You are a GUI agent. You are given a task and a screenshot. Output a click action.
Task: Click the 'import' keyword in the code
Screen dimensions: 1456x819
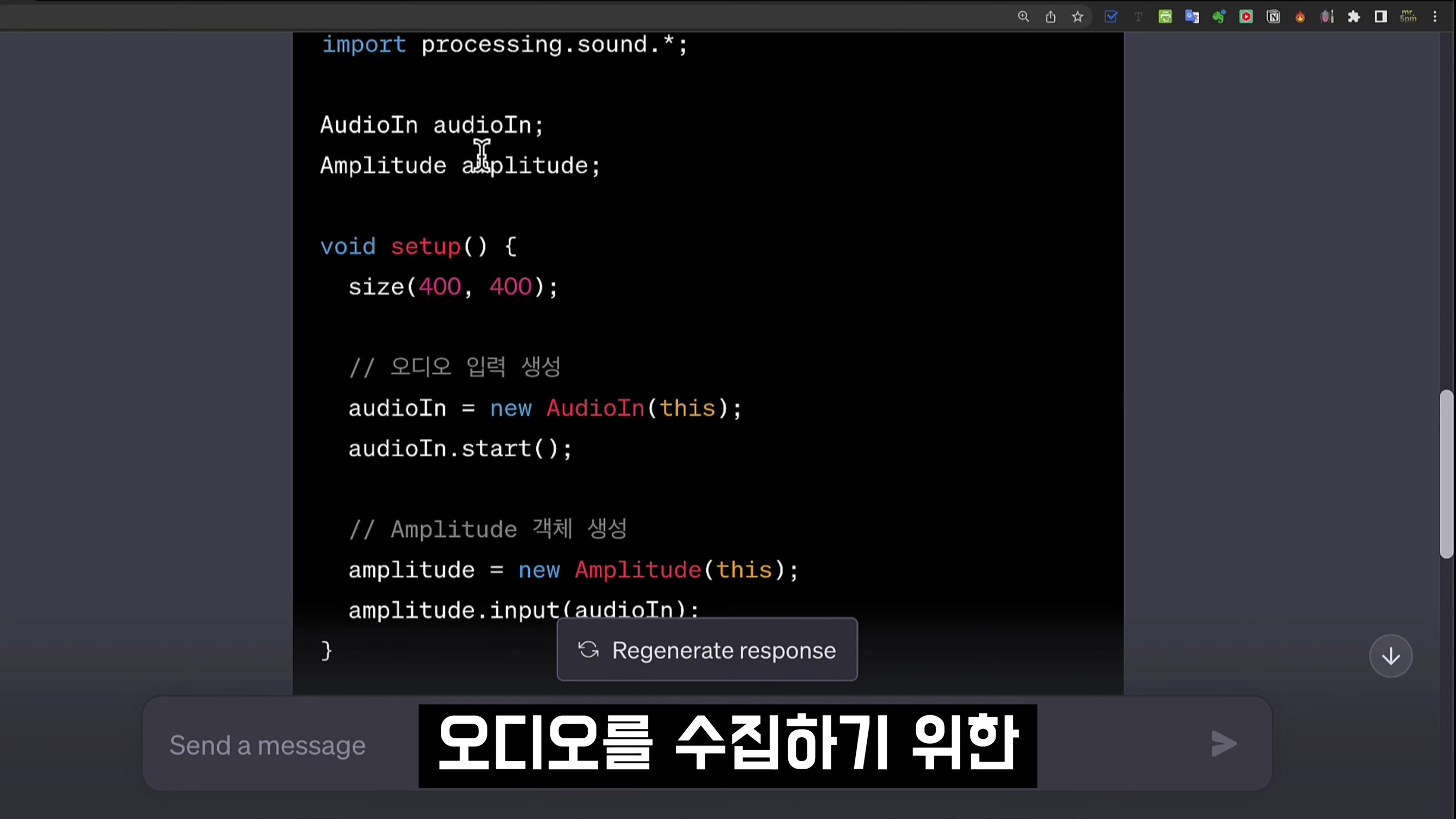pos(363,44)
